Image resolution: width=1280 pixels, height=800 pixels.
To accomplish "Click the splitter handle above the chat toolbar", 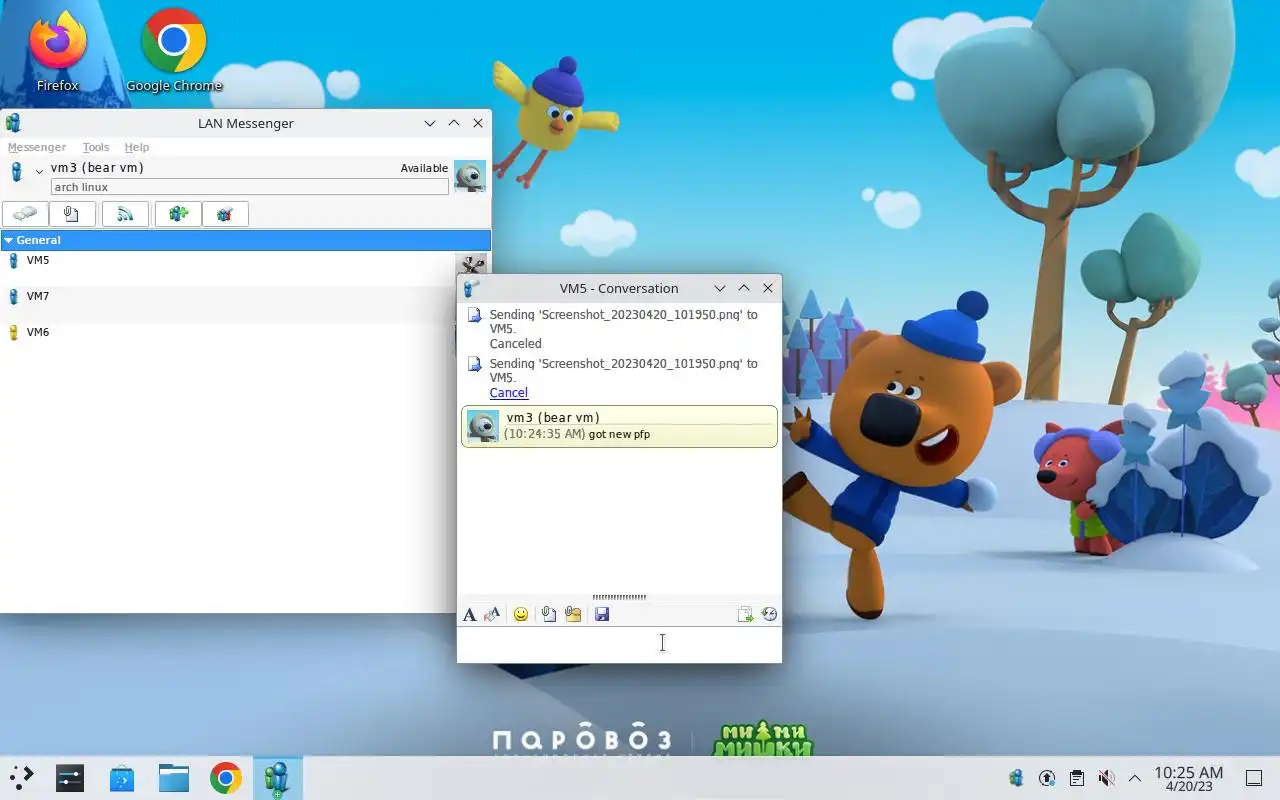I will tap(619, 597).
